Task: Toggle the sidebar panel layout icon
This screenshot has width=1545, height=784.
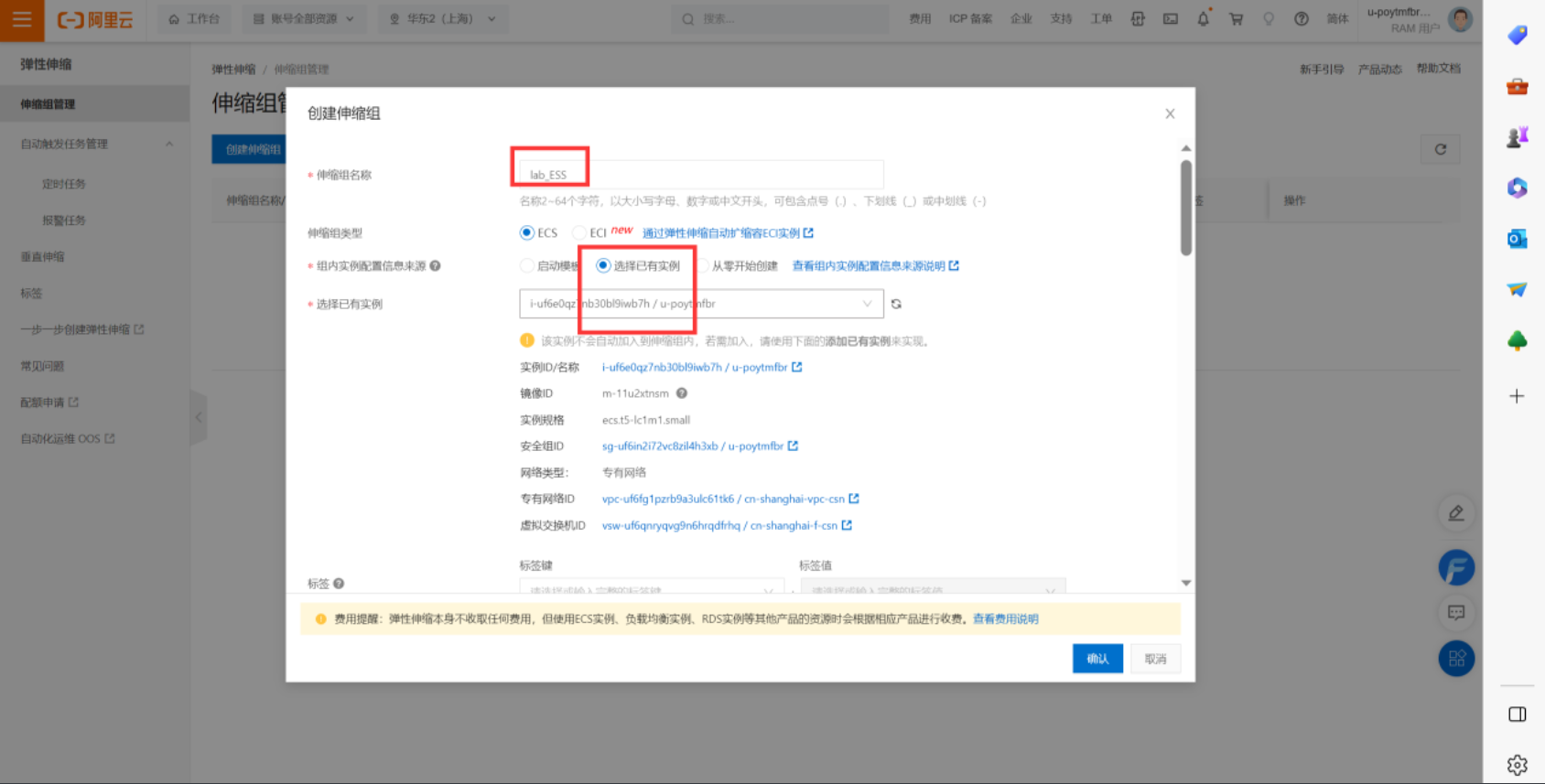Action: pyautogui.click(x=1518, y=714)
